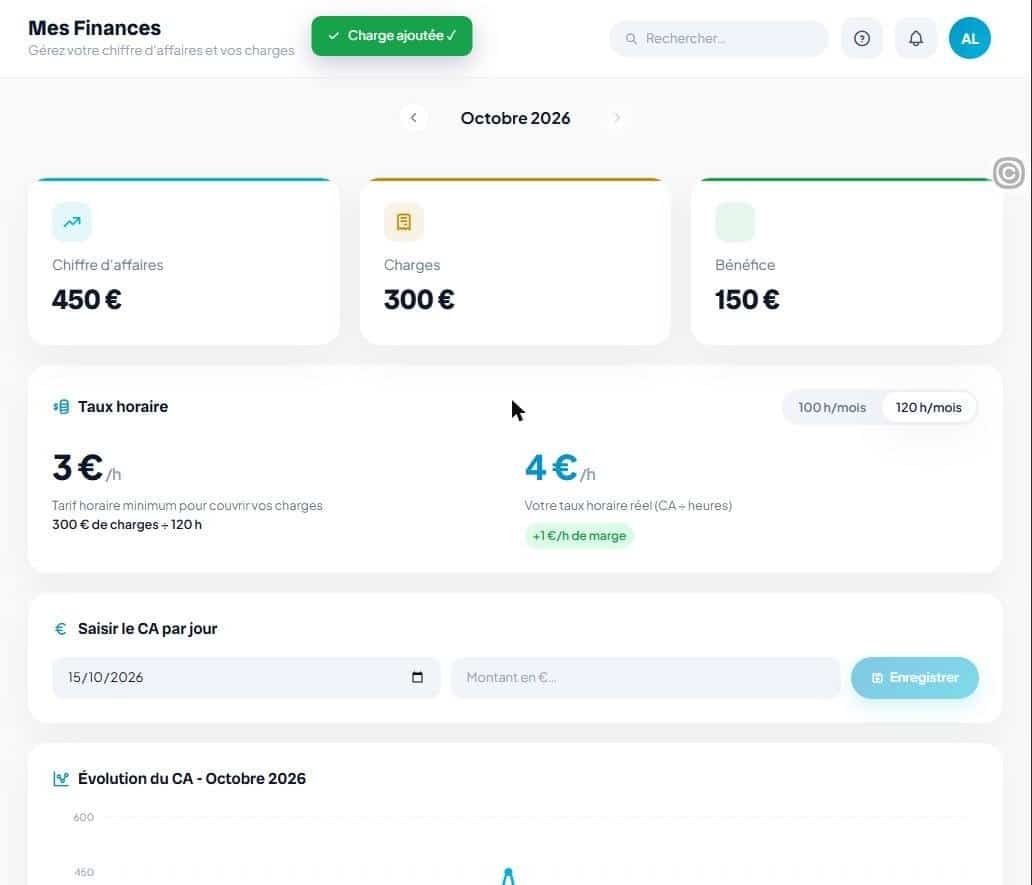Click the checkmark icon in Charge ajoutée toast

(x=334, y=36)
